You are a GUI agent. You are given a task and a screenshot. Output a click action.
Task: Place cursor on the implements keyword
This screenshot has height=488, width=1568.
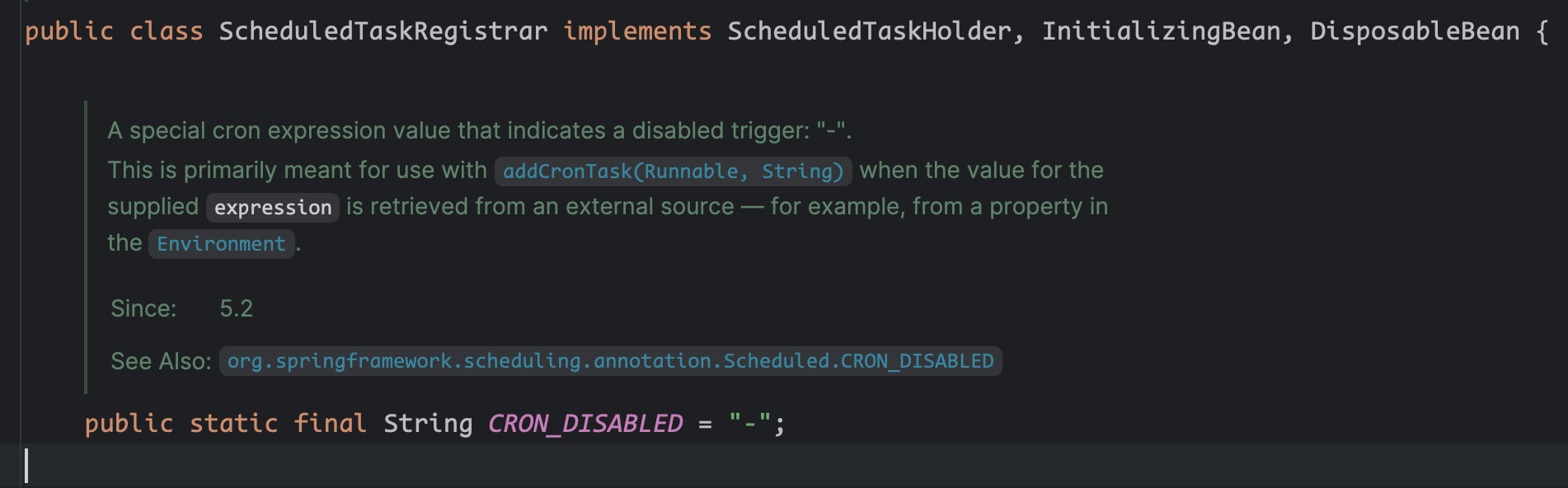click(637, 31)
